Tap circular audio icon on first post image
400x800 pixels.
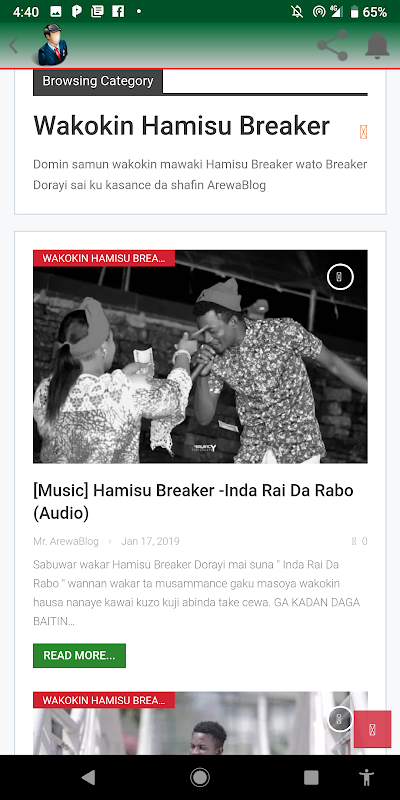340,277
